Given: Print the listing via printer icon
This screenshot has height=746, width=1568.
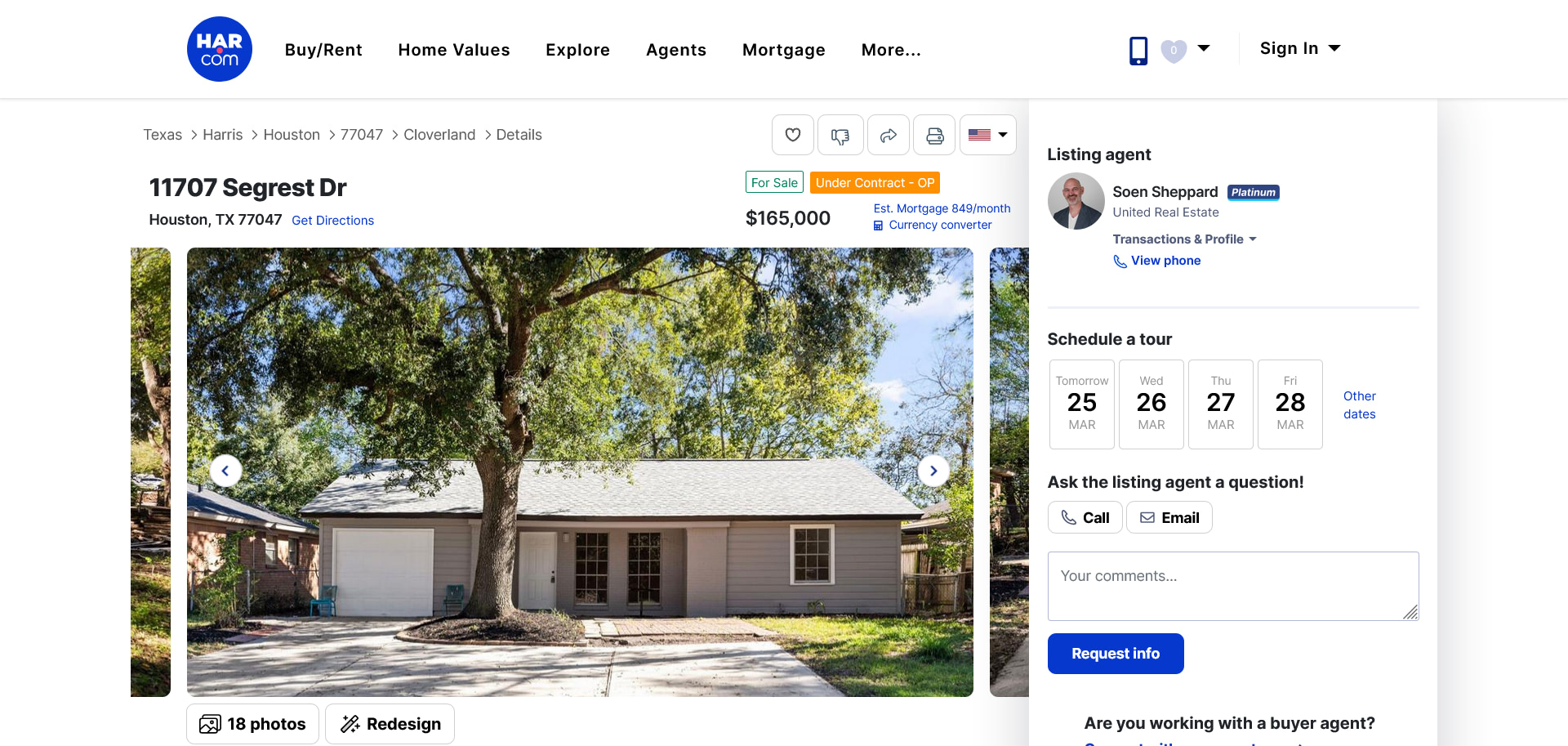Looking at the screenshot, I should 935,135.
